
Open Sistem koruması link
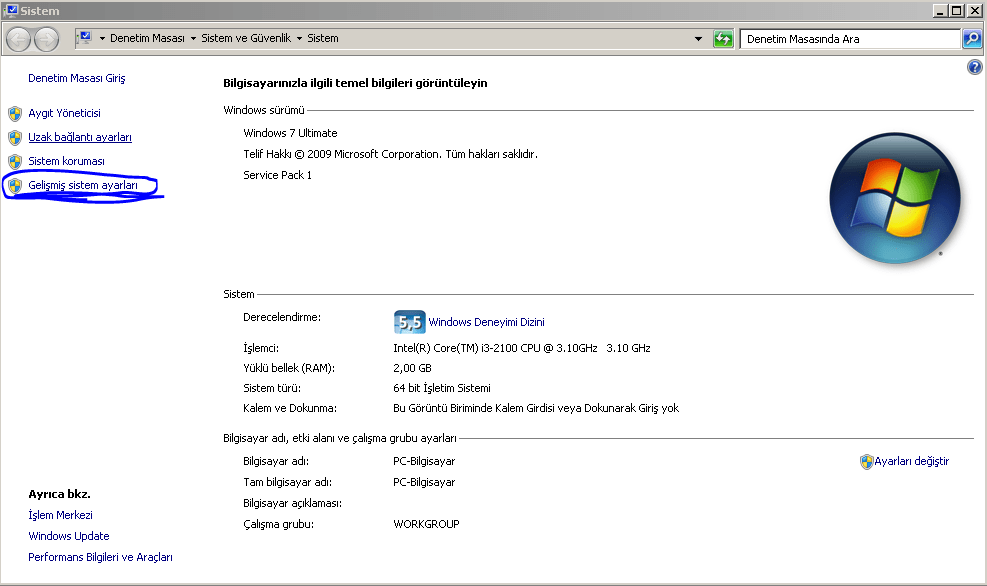pyautogui.click(x=66, y=161)
